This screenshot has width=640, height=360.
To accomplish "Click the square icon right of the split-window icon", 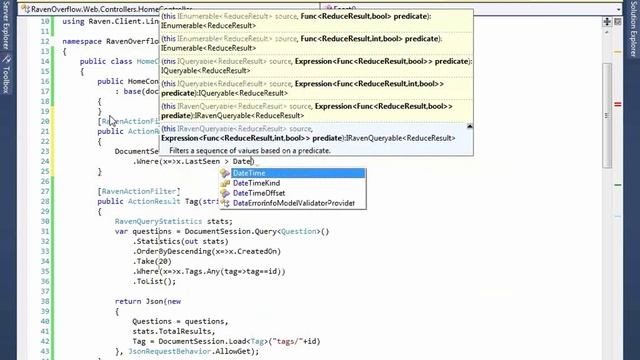I will [x=618, y=22].
